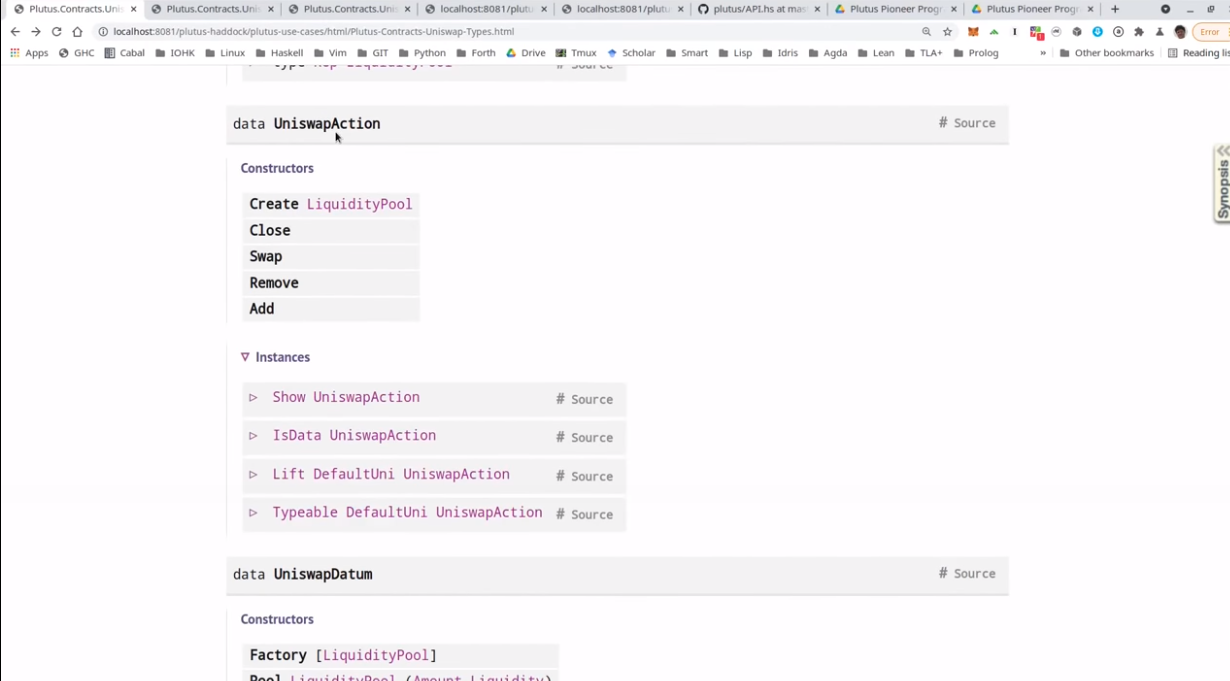
Task: Open the browser home page
Action: 77,32
